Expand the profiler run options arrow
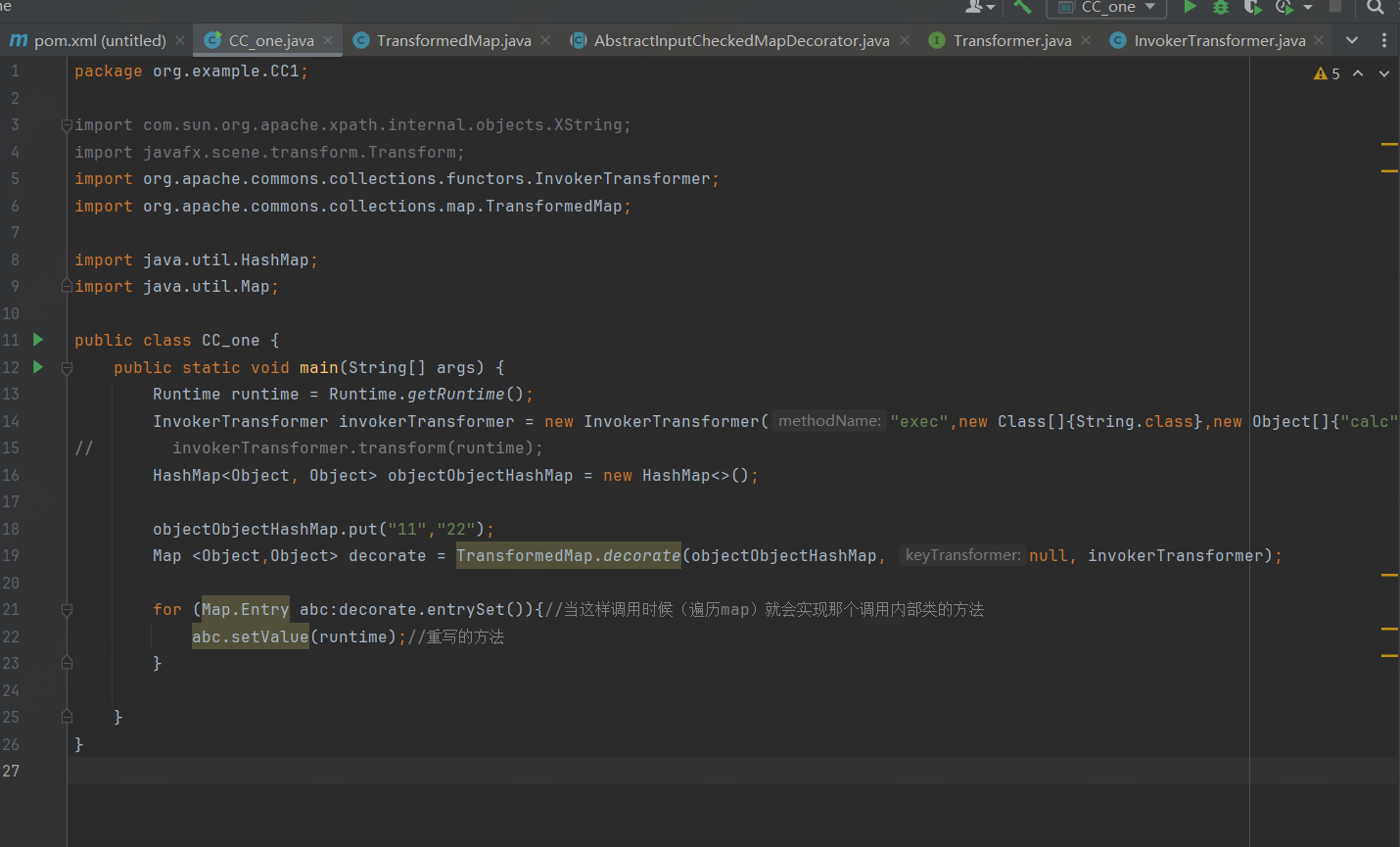1400x847 pixels. [x=1308, y=7]
